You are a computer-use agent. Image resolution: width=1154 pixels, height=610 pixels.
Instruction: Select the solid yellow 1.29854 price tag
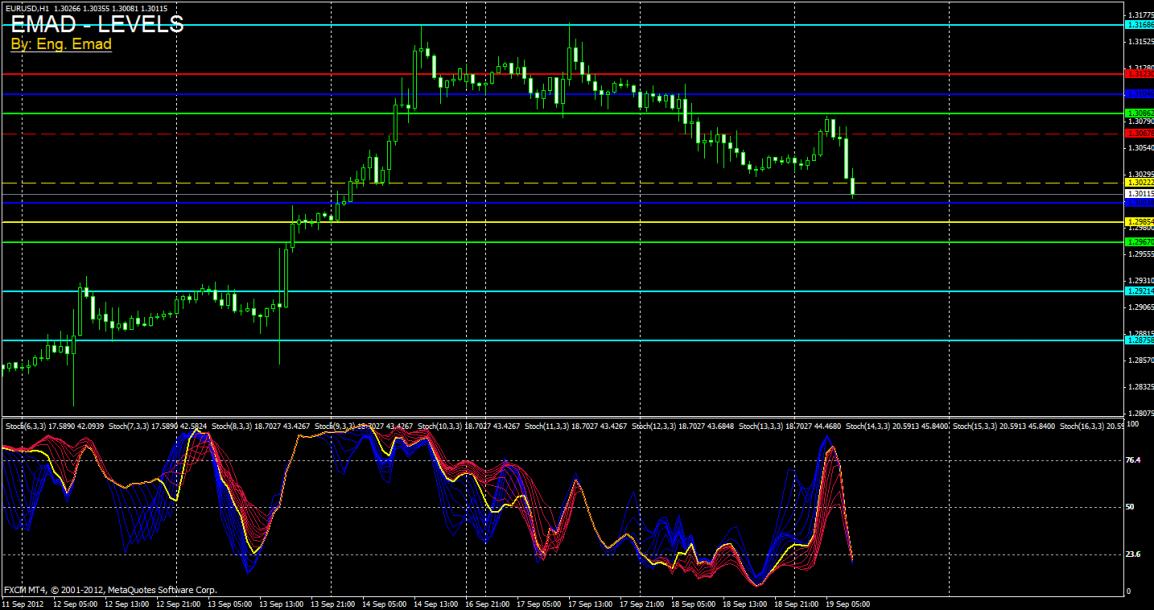(1139, 222)
